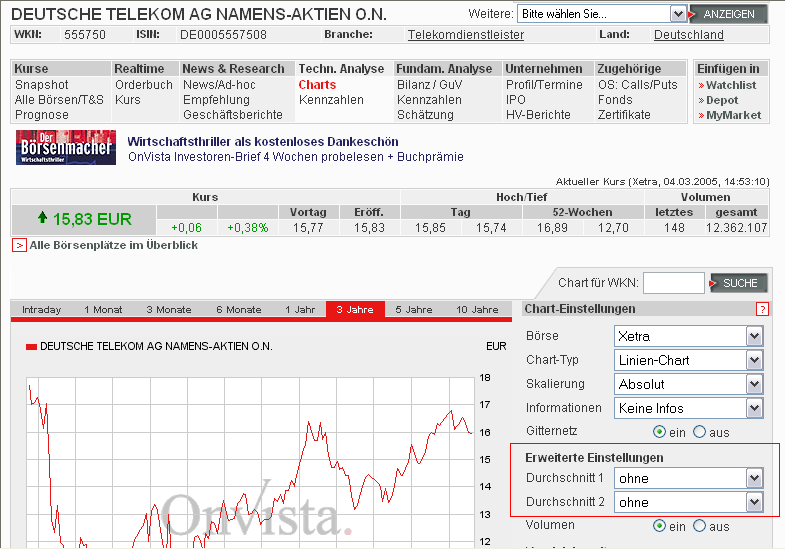Screen dimensions: 787x549
Task: Open the Informationen Keine Infos dropdown
Action: (x=689, y=408)
